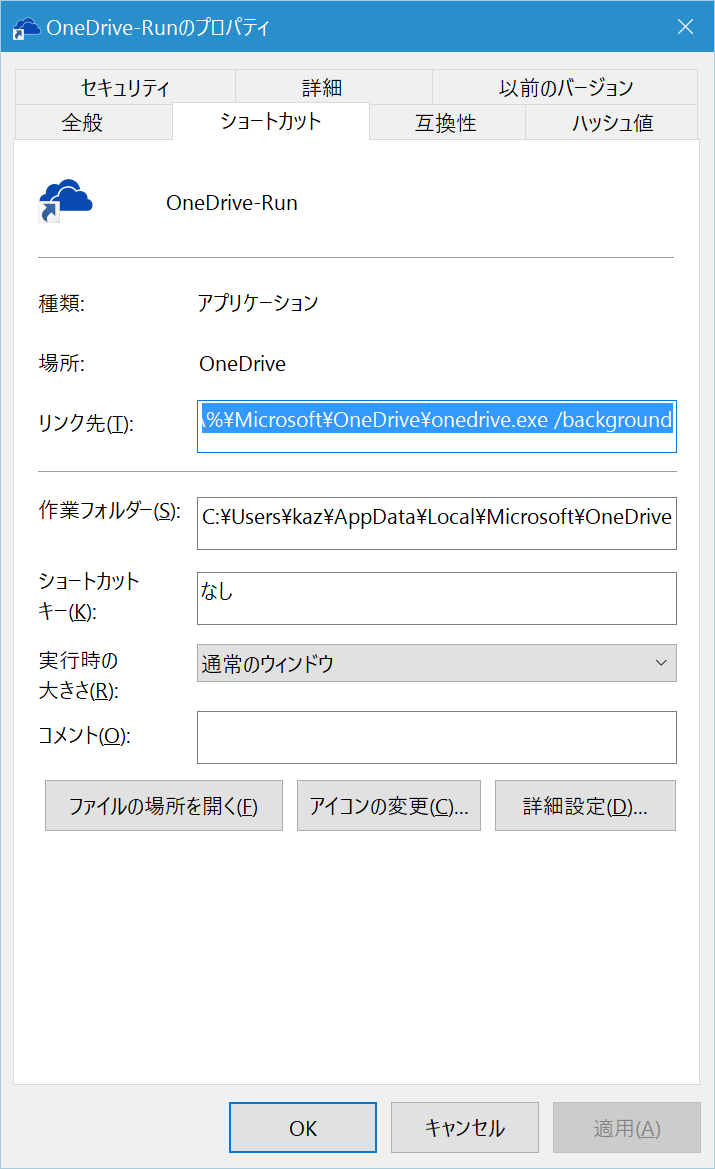Click the ショートカットキー field showing なし
Screen dimensions: 715x1169
point(436,598)
